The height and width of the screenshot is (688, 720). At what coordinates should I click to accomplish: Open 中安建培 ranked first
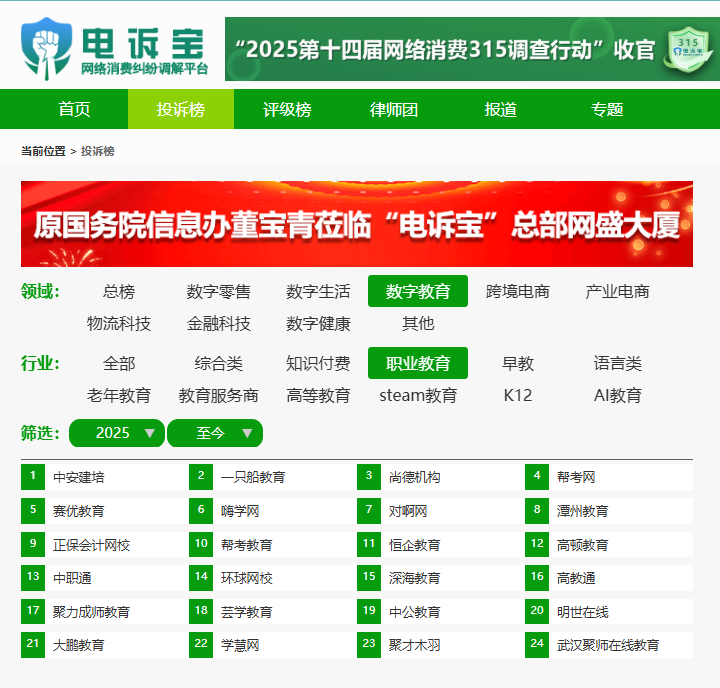click(78, 478)
